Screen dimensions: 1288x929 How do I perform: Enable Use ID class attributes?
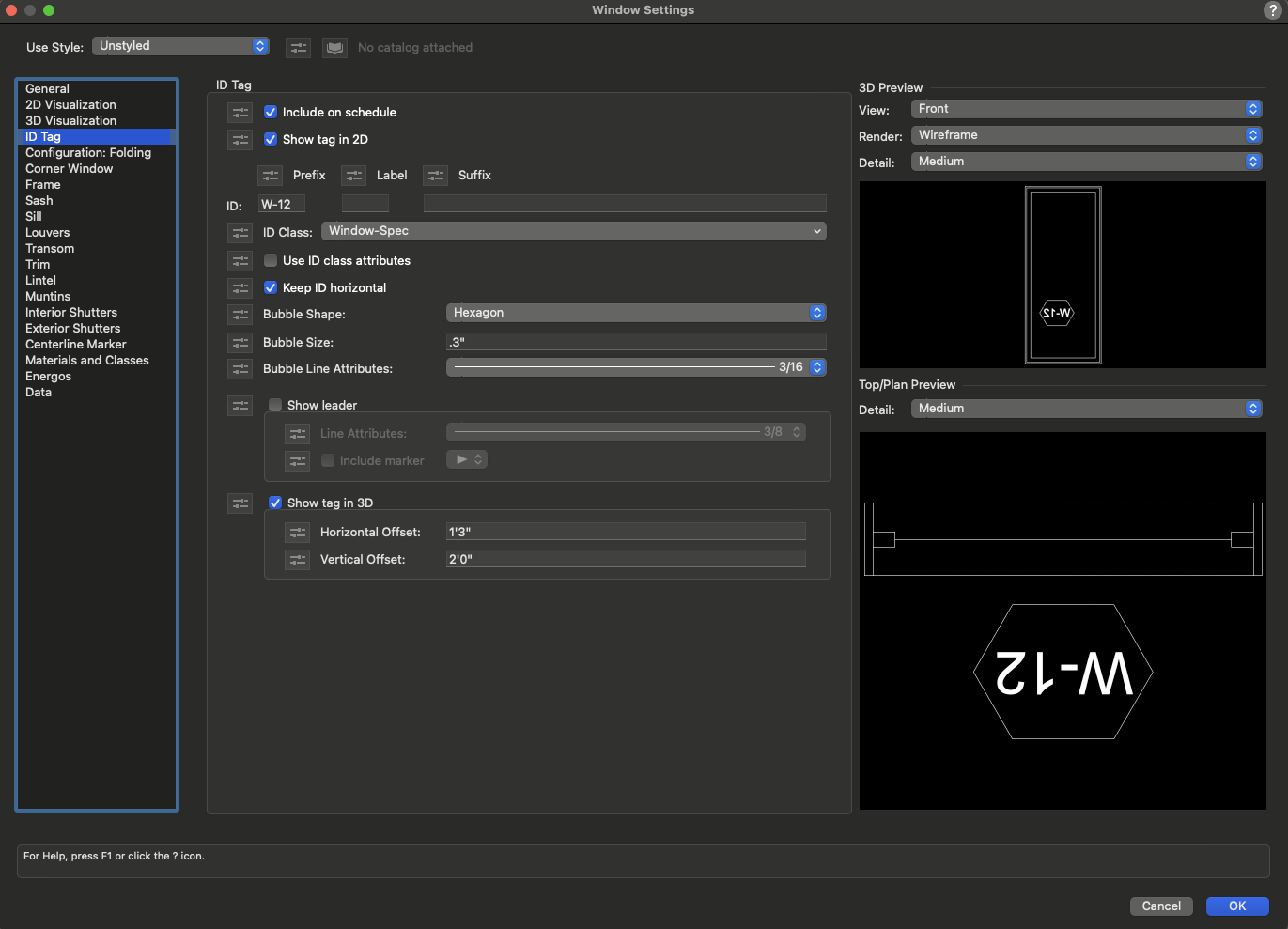[x=271, y=260]
